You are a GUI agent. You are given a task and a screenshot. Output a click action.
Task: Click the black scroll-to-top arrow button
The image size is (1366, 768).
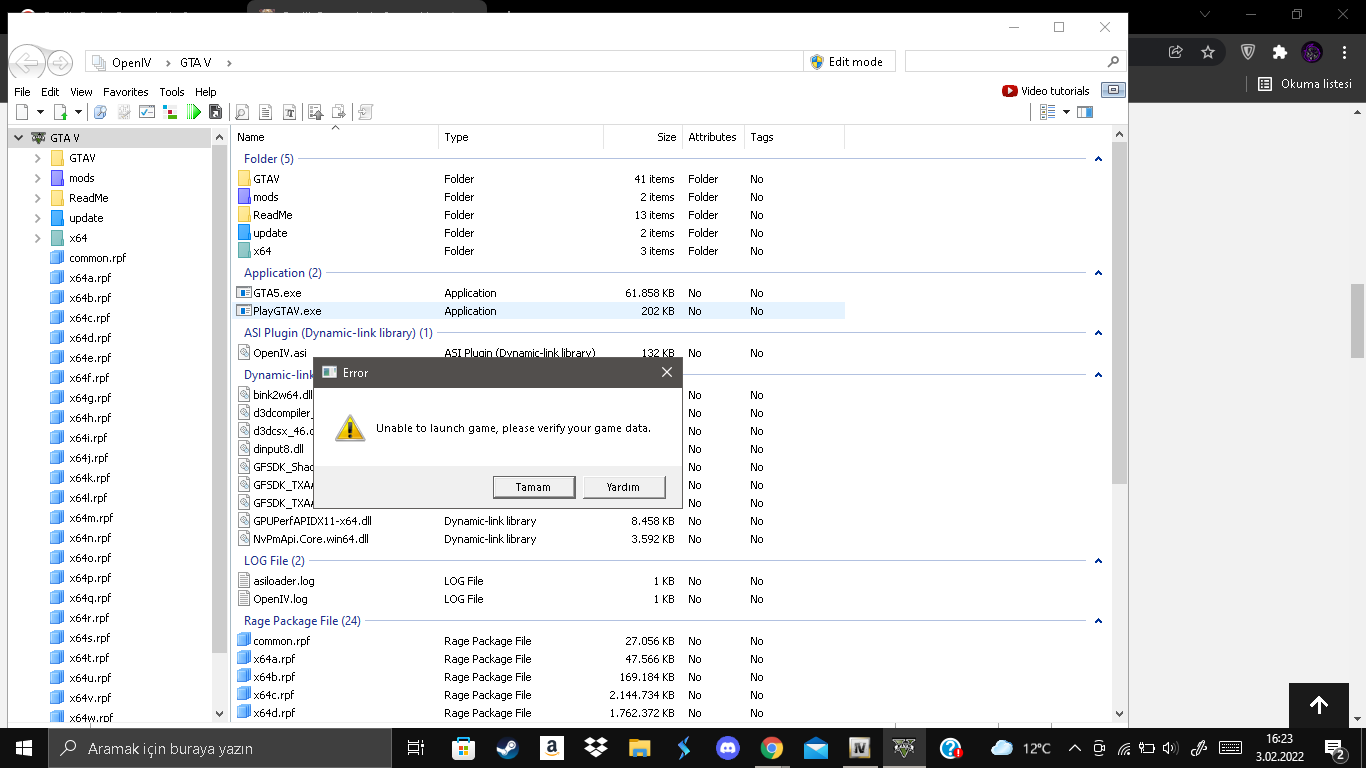[x=1319, y=706]
